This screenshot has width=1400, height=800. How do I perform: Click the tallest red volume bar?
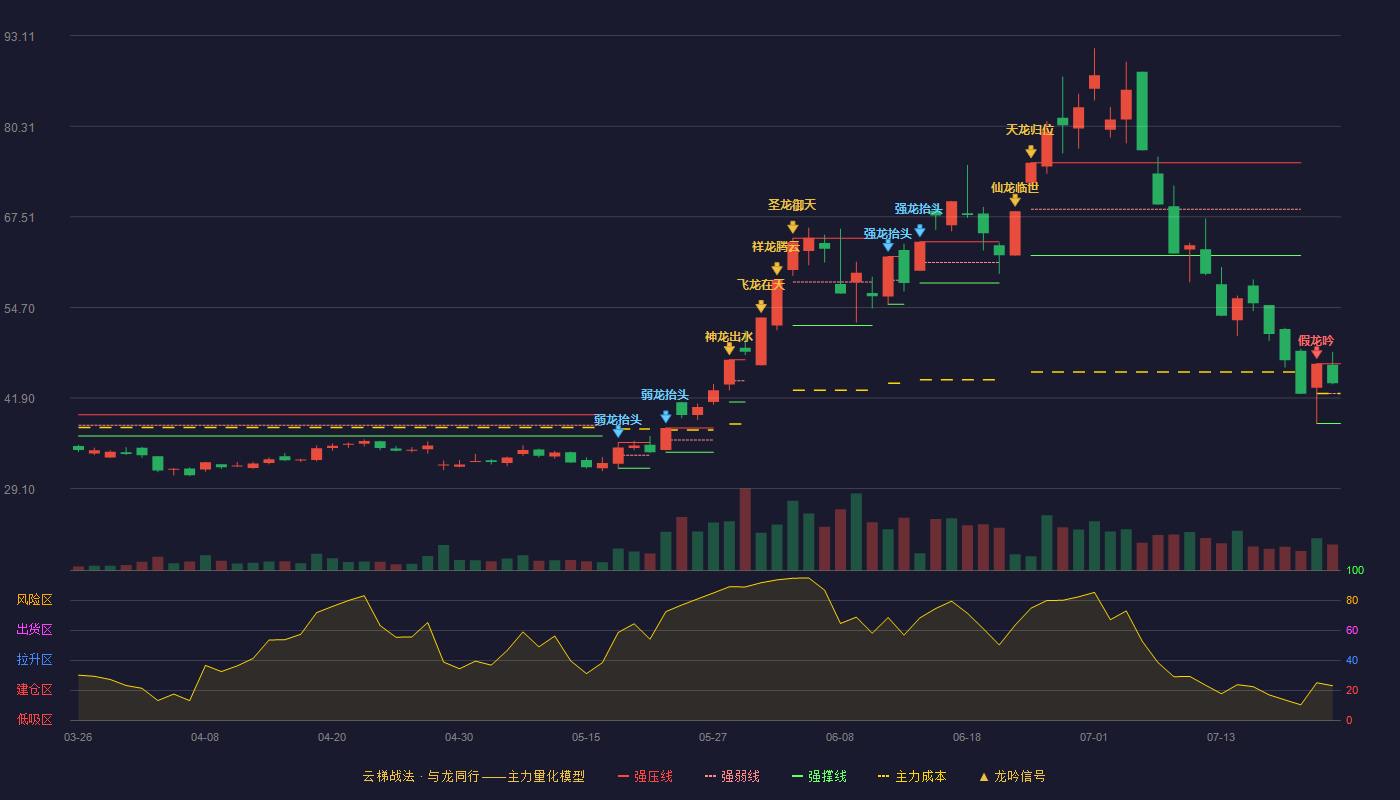(745, 529)
